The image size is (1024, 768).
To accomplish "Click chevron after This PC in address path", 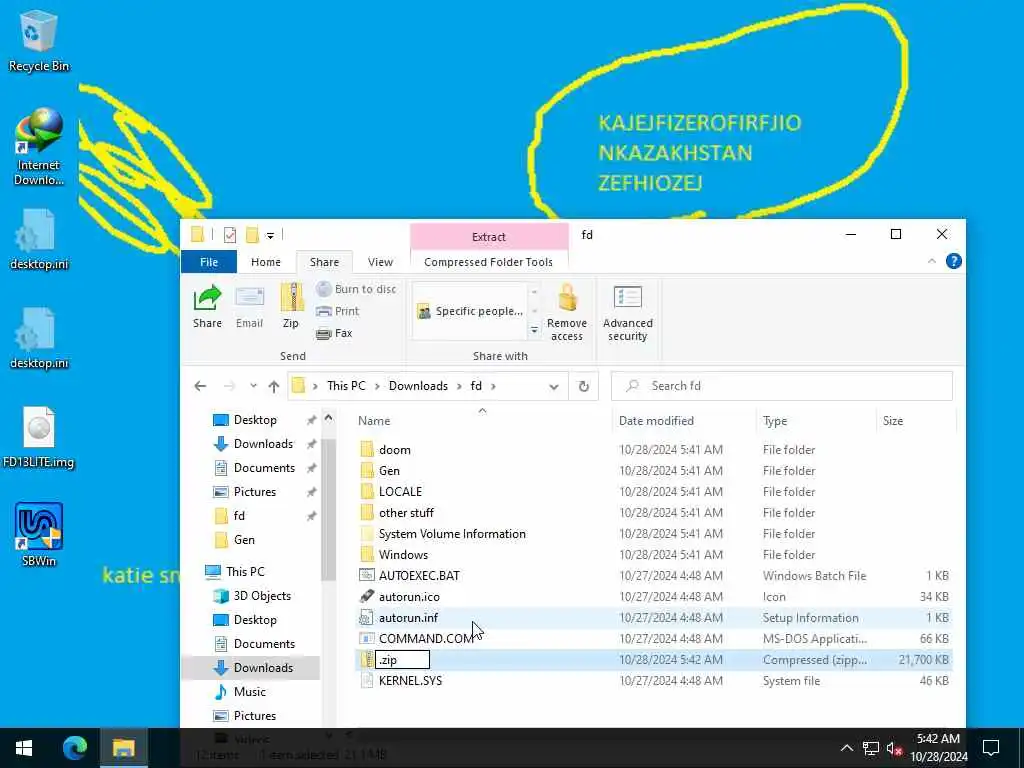I will 377,386.
